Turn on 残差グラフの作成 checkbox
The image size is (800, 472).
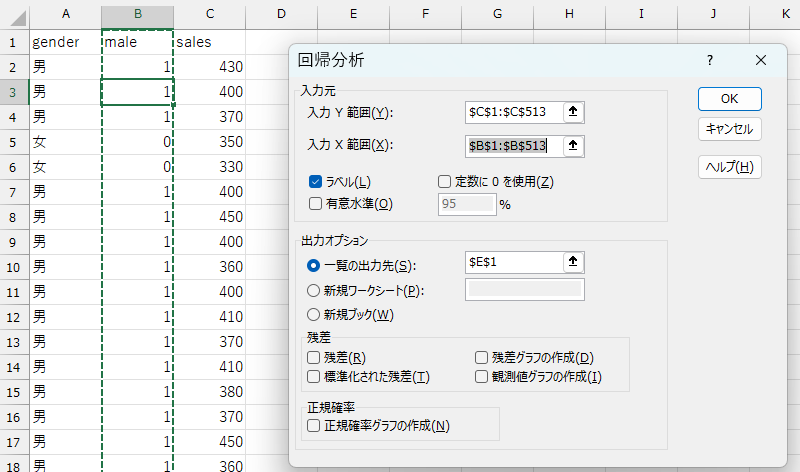tap(482, 358)
